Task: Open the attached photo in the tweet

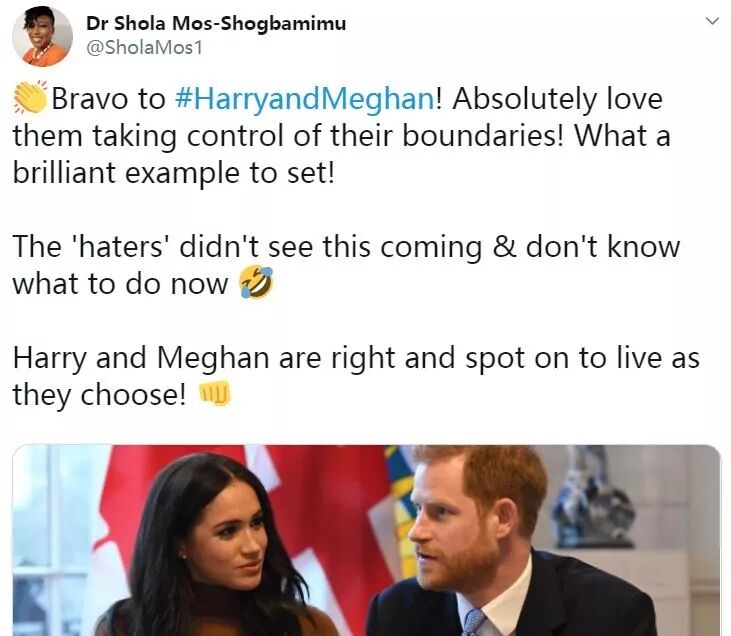Action: pos(366,540)
